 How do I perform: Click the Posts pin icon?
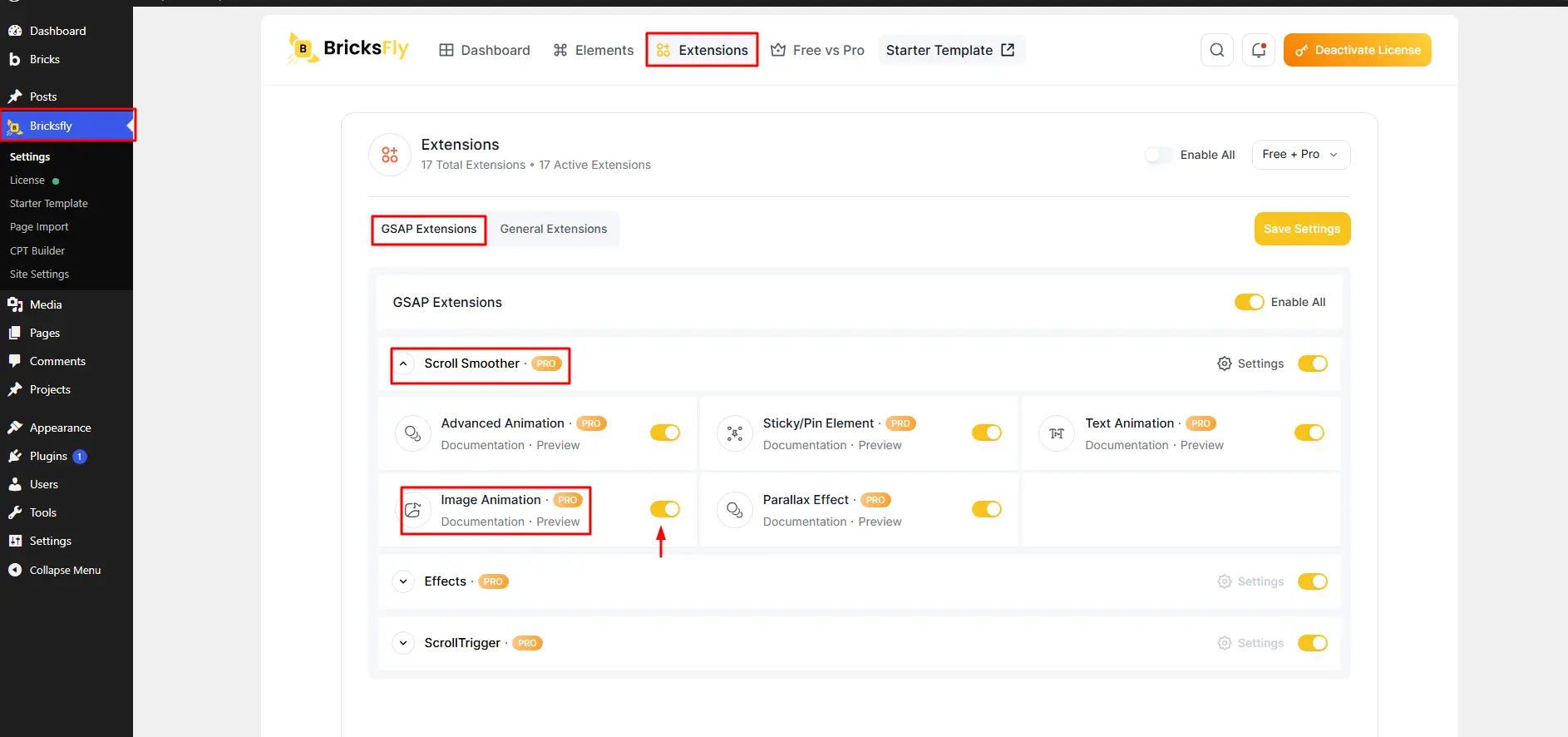[x=15, y=96]
